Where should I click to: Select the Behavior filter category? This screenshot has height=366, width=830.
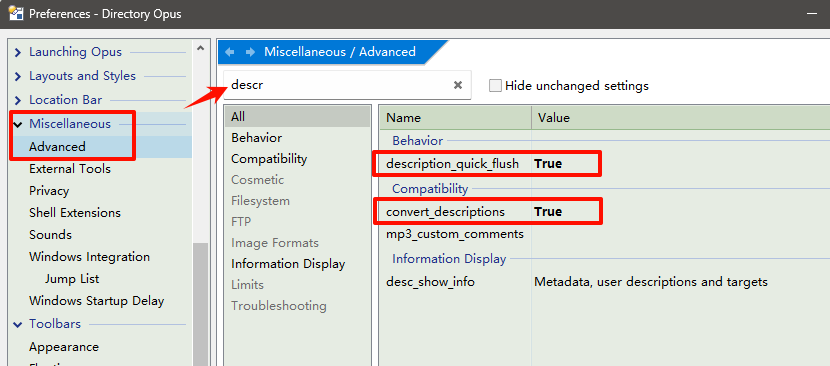tap(257, 138)
